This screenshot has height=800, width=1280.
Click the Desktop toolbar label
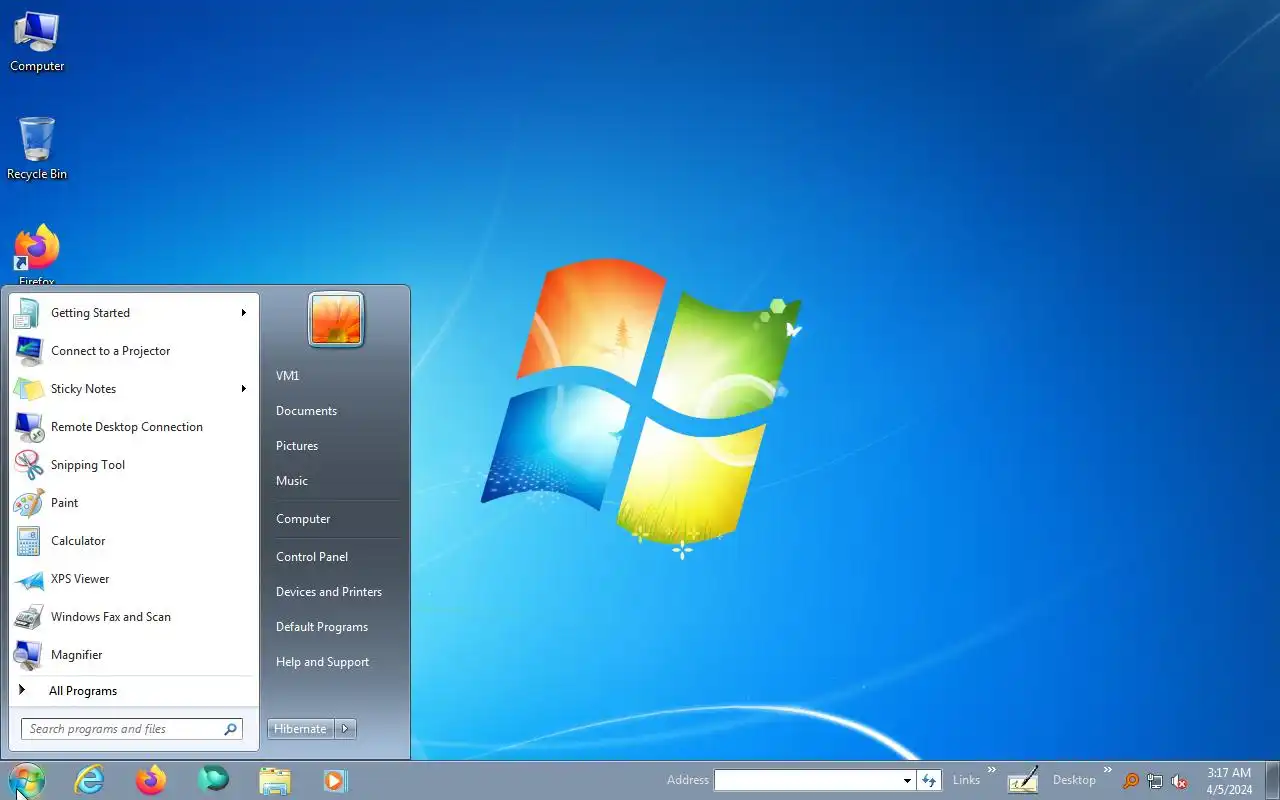tap(1074, 780)
